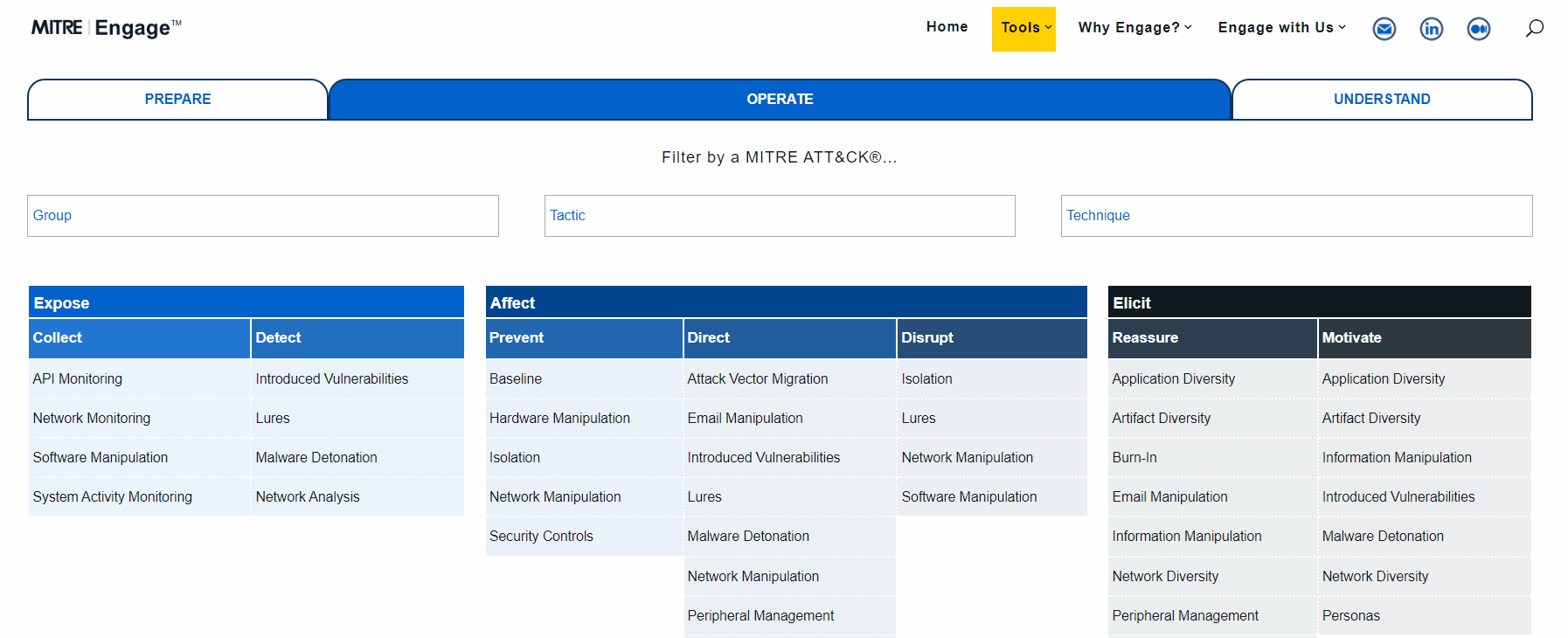
Task: Select the OPERATE tab
Action: click(x=780, y=100)
